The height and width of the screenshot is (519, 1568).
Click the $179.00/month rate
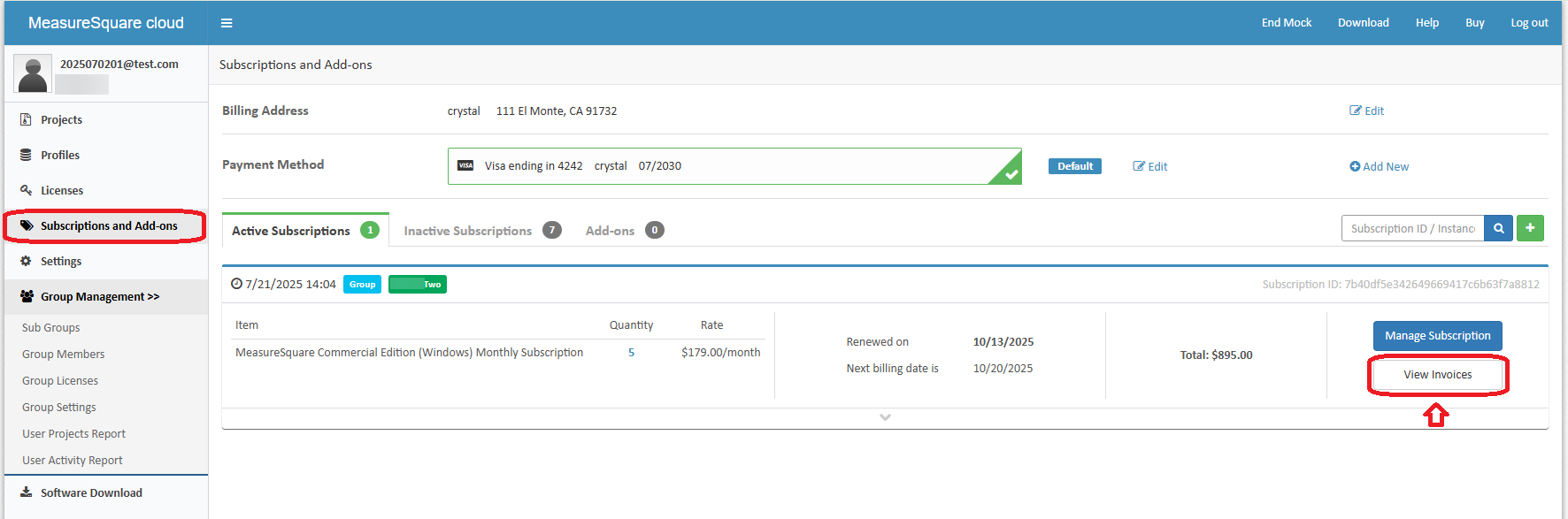point(721,352)
